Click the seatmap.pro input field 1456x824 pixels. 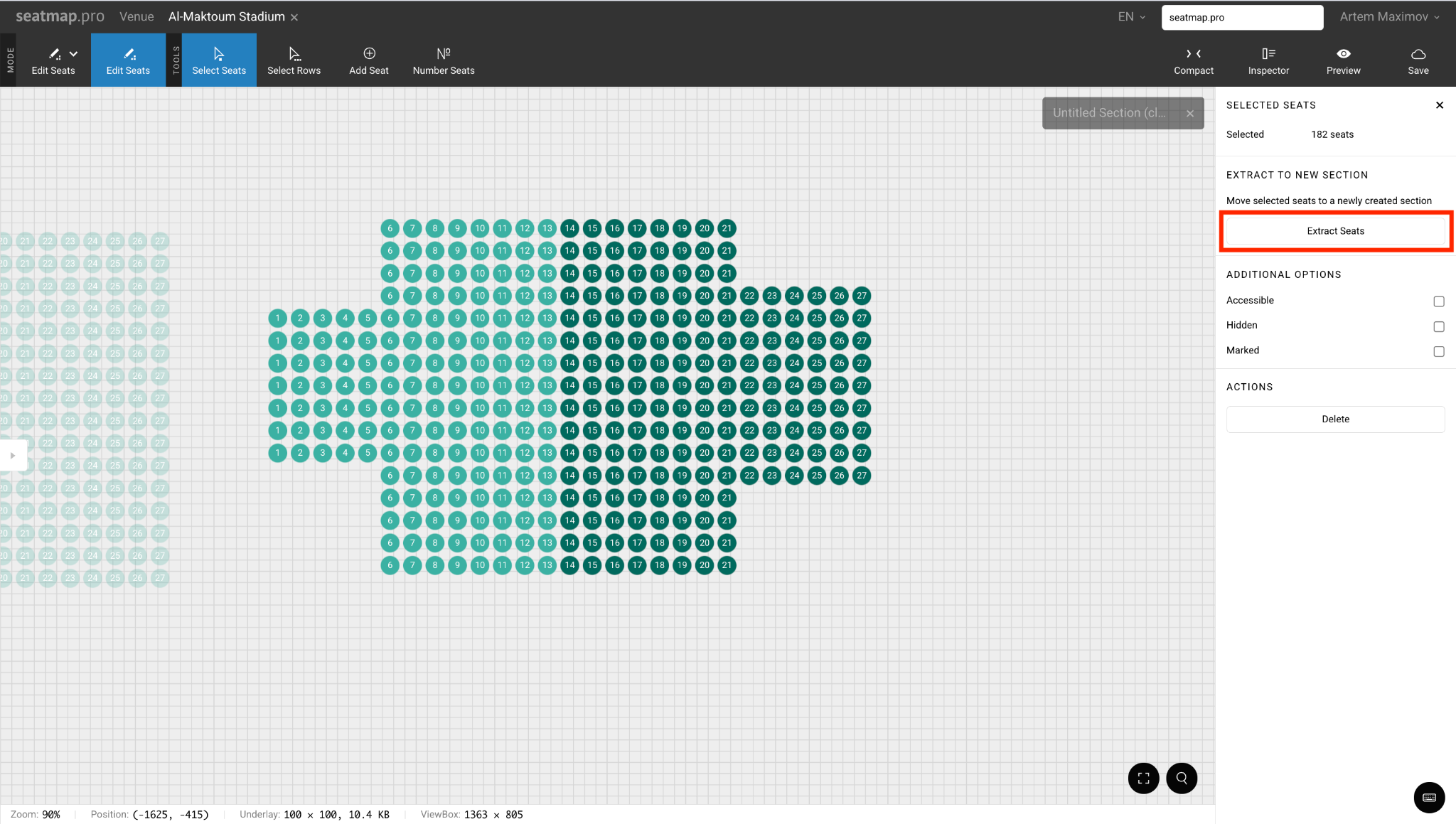[x=1241, y=17]
